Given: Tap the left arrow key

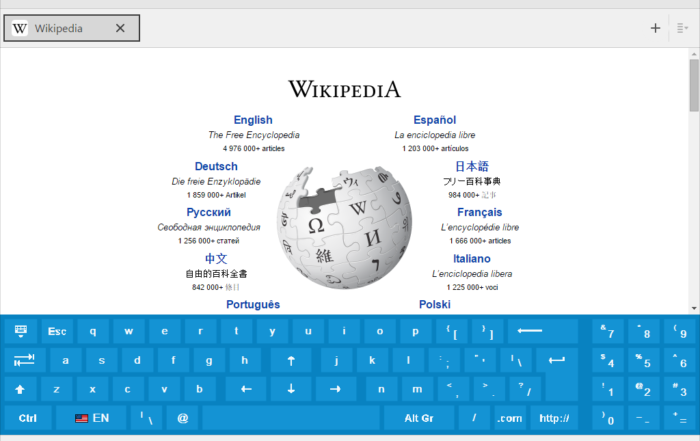Looking at the screenshot, I should (x=246, y=389).
